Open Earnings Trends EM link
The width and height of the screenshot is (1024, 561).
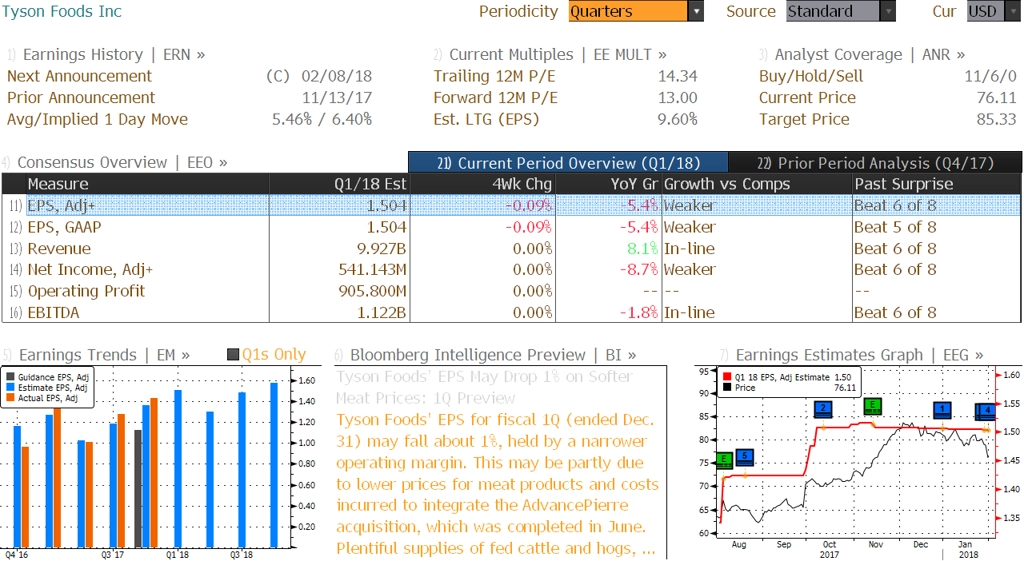(104, 355)
